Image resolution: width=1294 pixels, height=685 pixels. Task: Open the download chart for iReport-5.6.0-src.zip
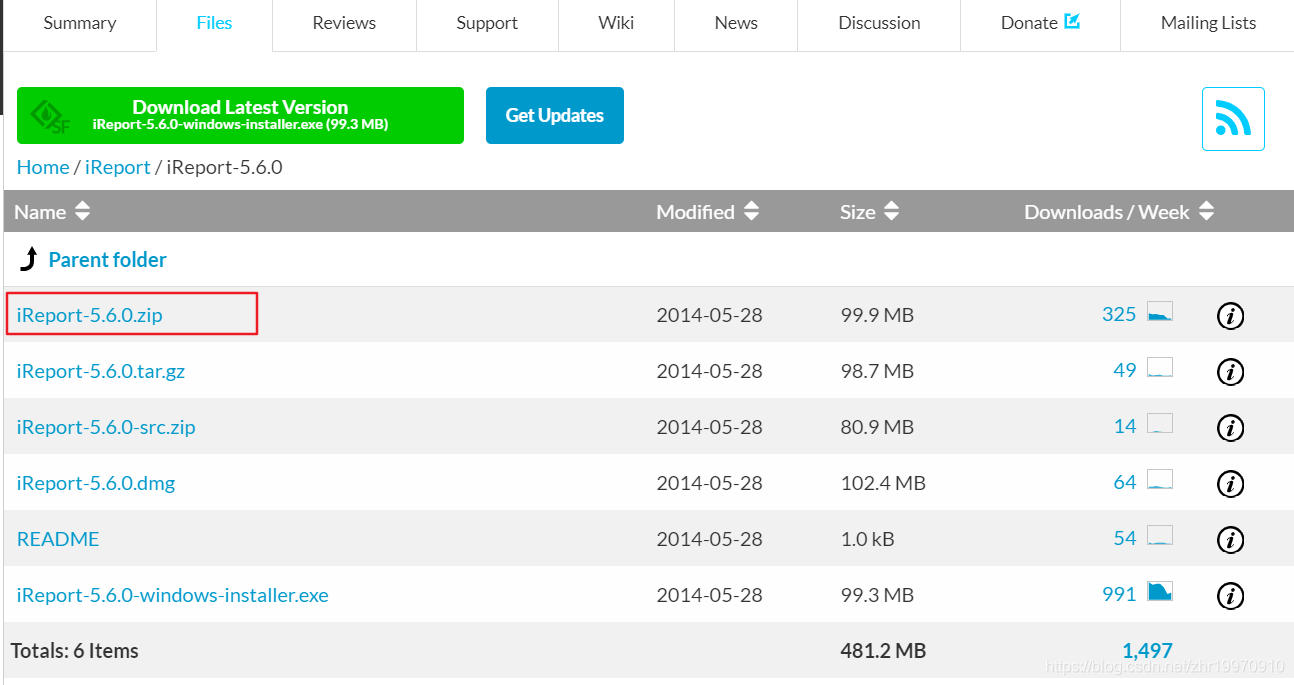pyautogui.click(x=1160, y=423)
